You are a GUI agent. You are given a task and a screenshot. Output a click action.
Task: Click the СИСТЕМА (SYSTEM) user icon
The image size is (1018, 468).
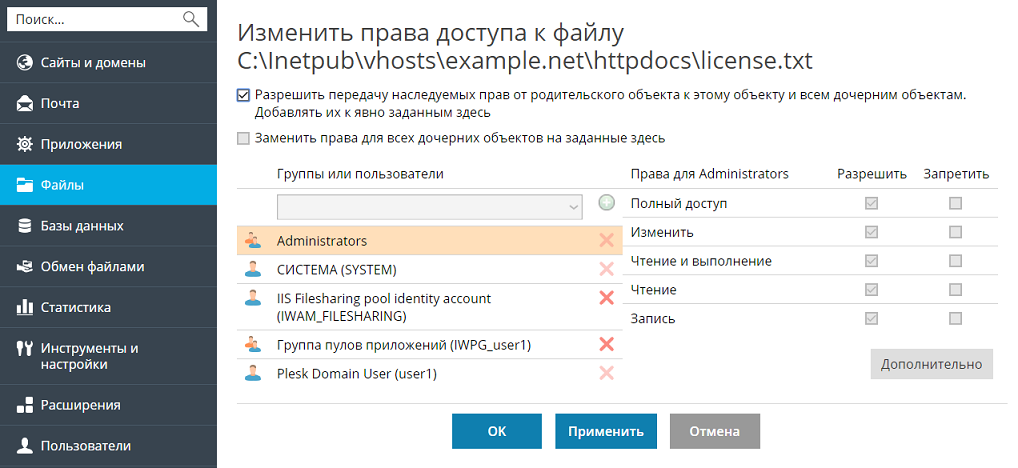254,269
